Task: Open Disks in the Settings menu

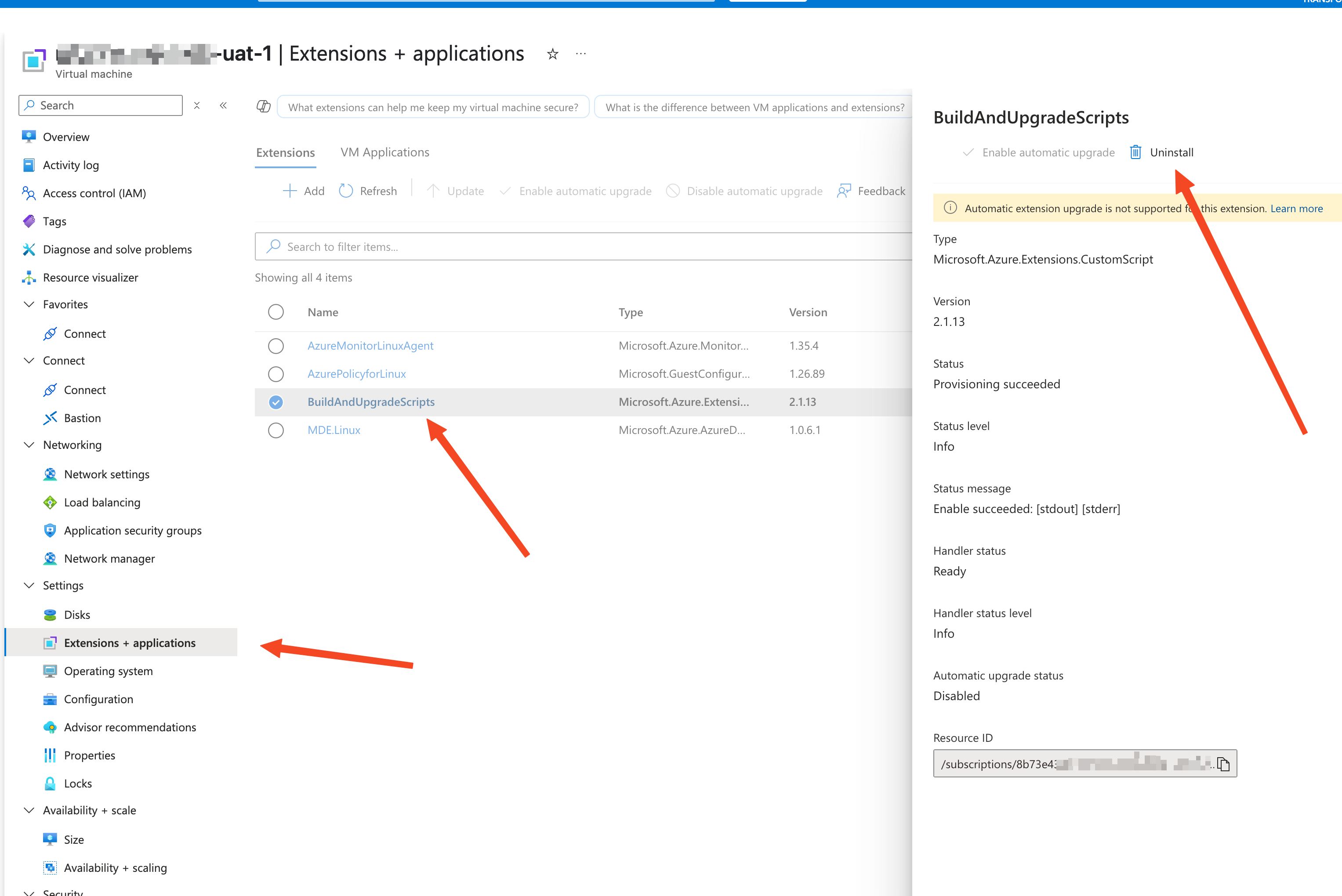Action: pos(77,614)
